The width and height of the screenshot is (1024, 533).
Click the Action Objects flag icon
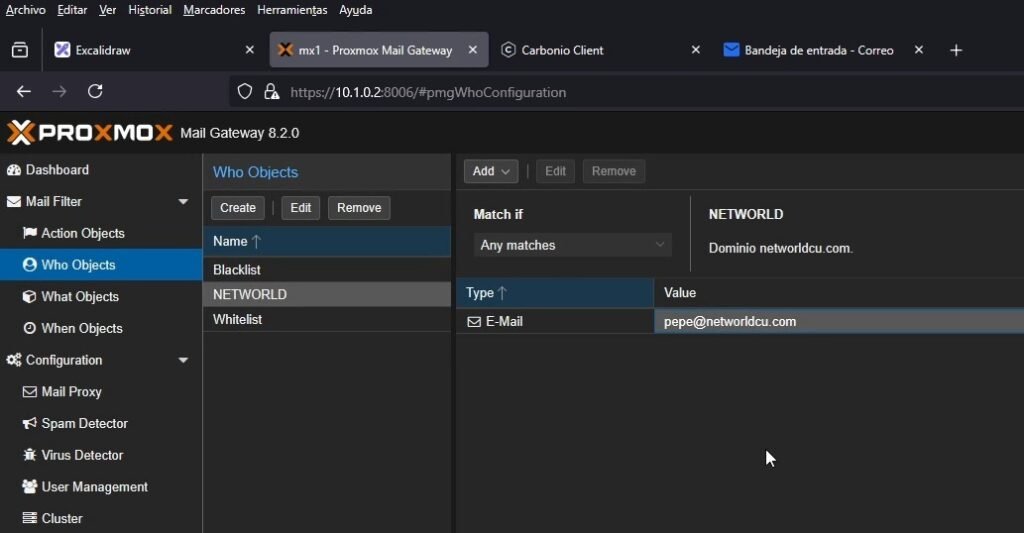pyautogui.click(x=29, y=233)
